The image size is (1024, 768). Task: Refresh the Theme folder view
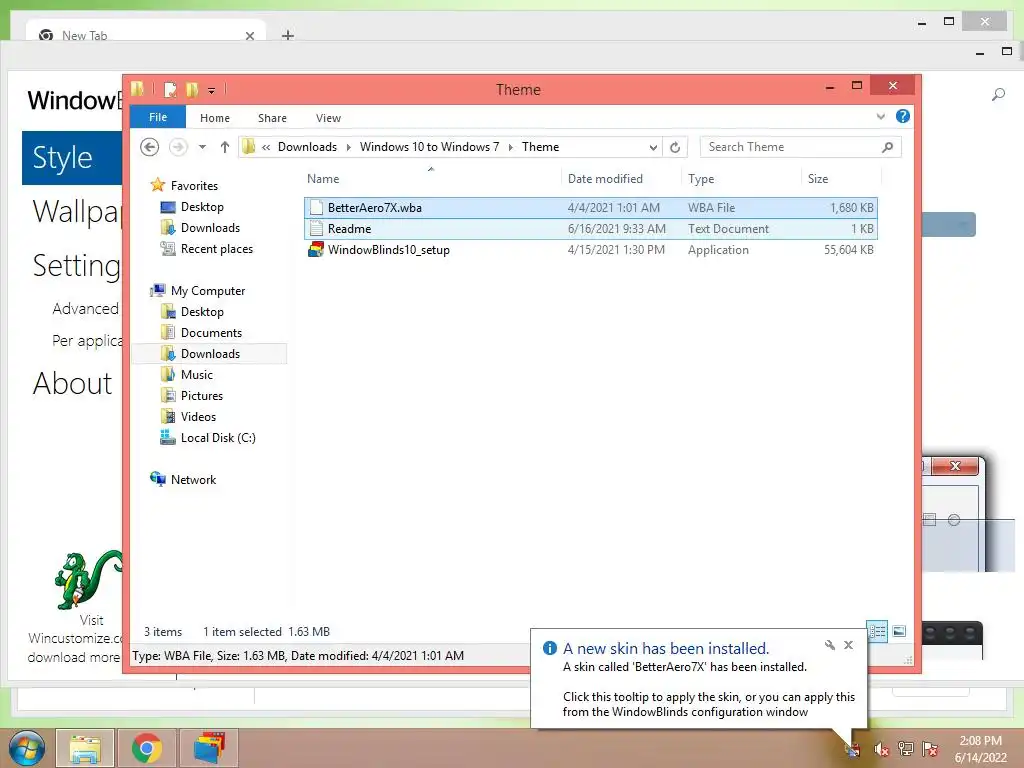[x=675, y=147]
